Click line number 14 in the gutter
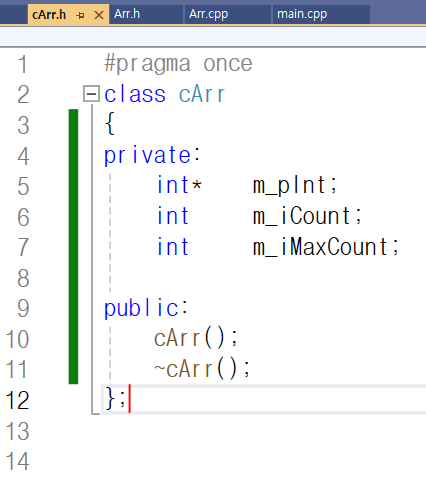Image resolution: width=426 pixels, height=490 pixels. point(18,462)
